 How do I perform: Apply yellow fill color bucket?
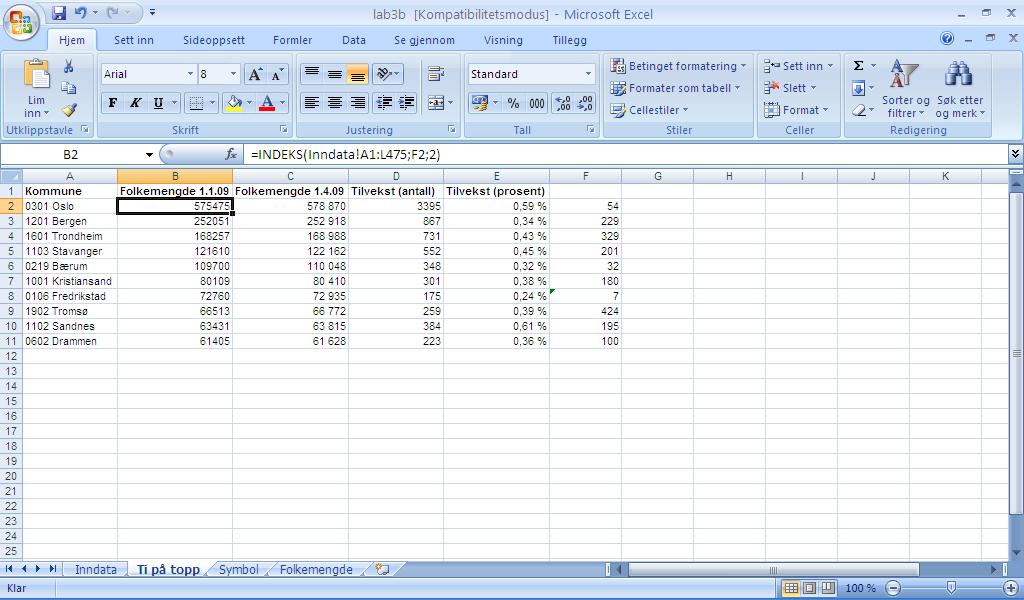[x=233, y=103]
